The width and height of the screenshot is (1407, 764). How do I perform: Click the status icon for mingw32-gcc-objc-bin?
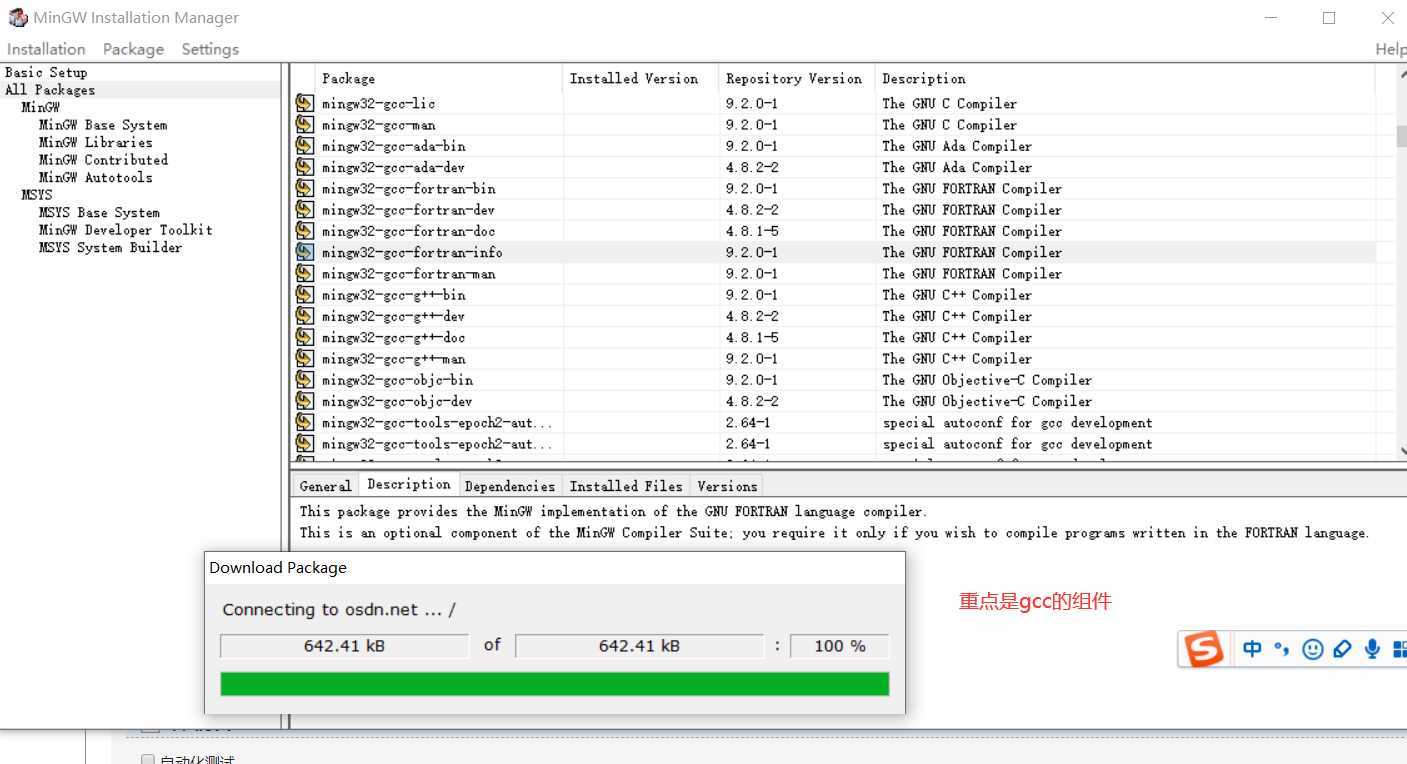point(304,379)
